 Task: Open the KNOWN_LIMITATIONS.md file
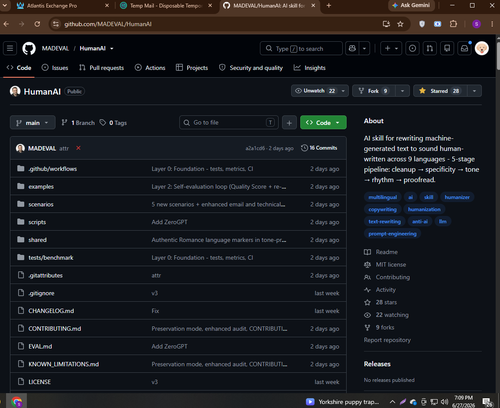pos(63,364)
